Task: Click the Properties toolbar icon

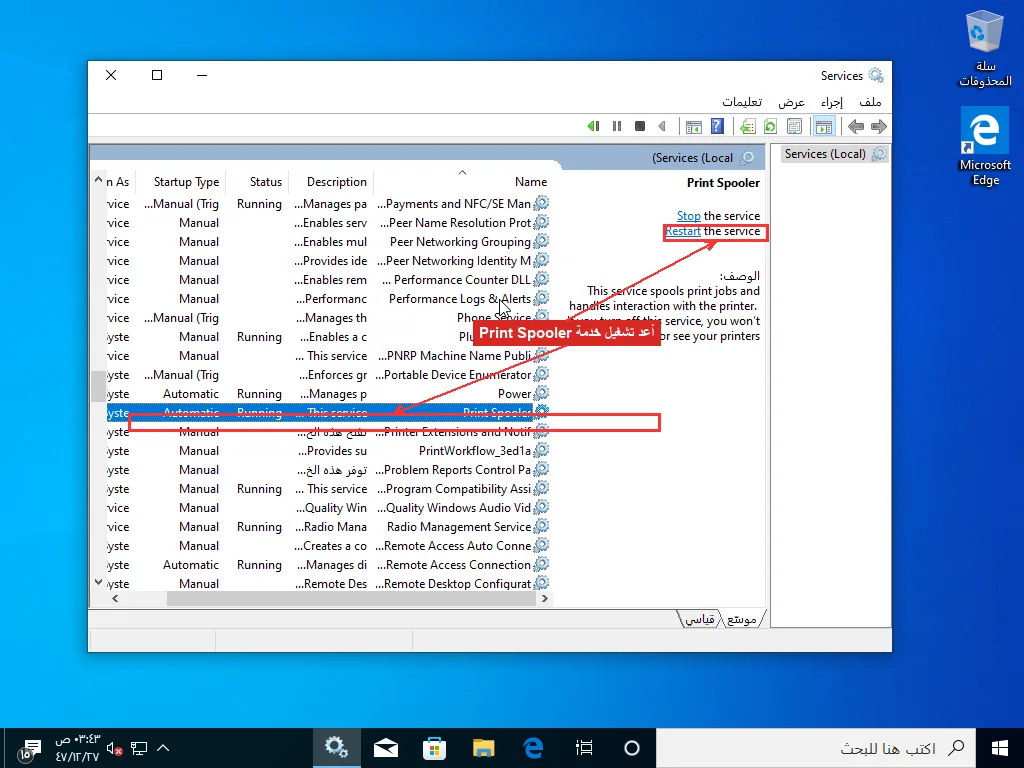Action: (x=795, y=126)
